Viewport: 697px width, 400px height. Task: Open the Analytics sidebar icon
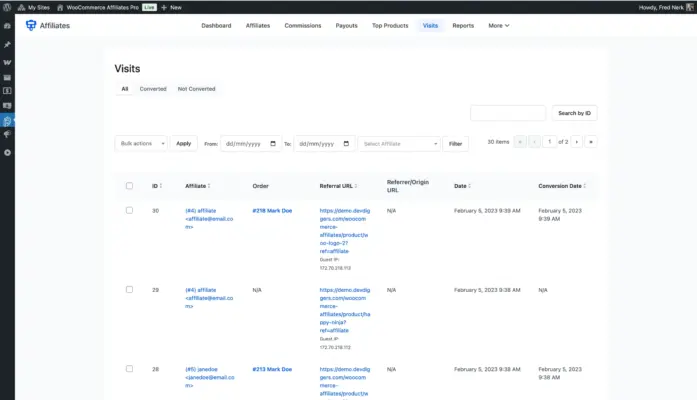(x=7, y=106)
